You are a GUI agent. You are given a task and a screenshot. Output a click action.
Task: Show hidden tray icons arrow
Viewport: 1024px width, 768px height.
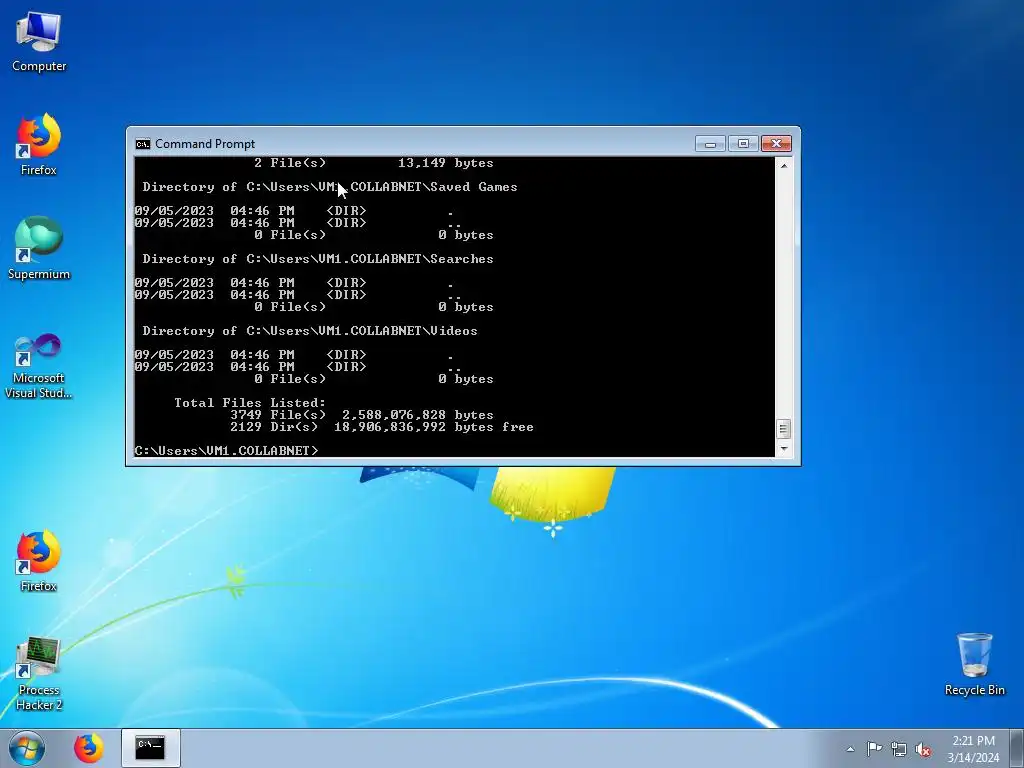850,749
